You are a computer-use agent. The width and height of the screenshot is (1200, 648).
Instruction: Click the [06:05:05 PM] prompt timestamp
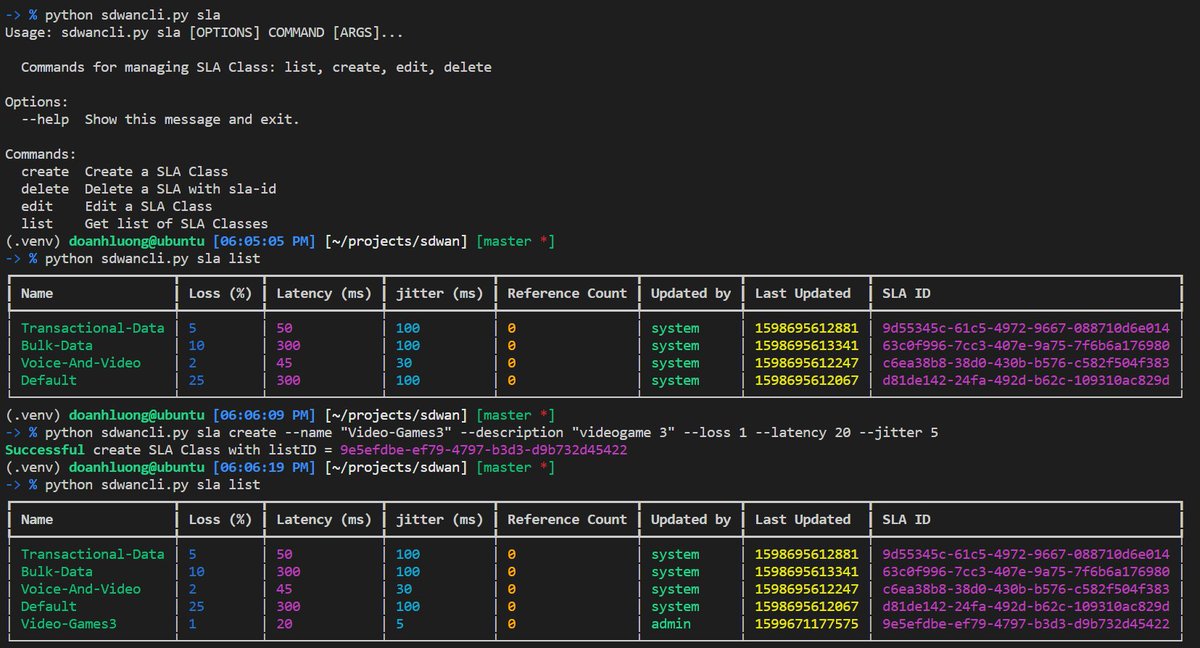(x=265, y=241)
